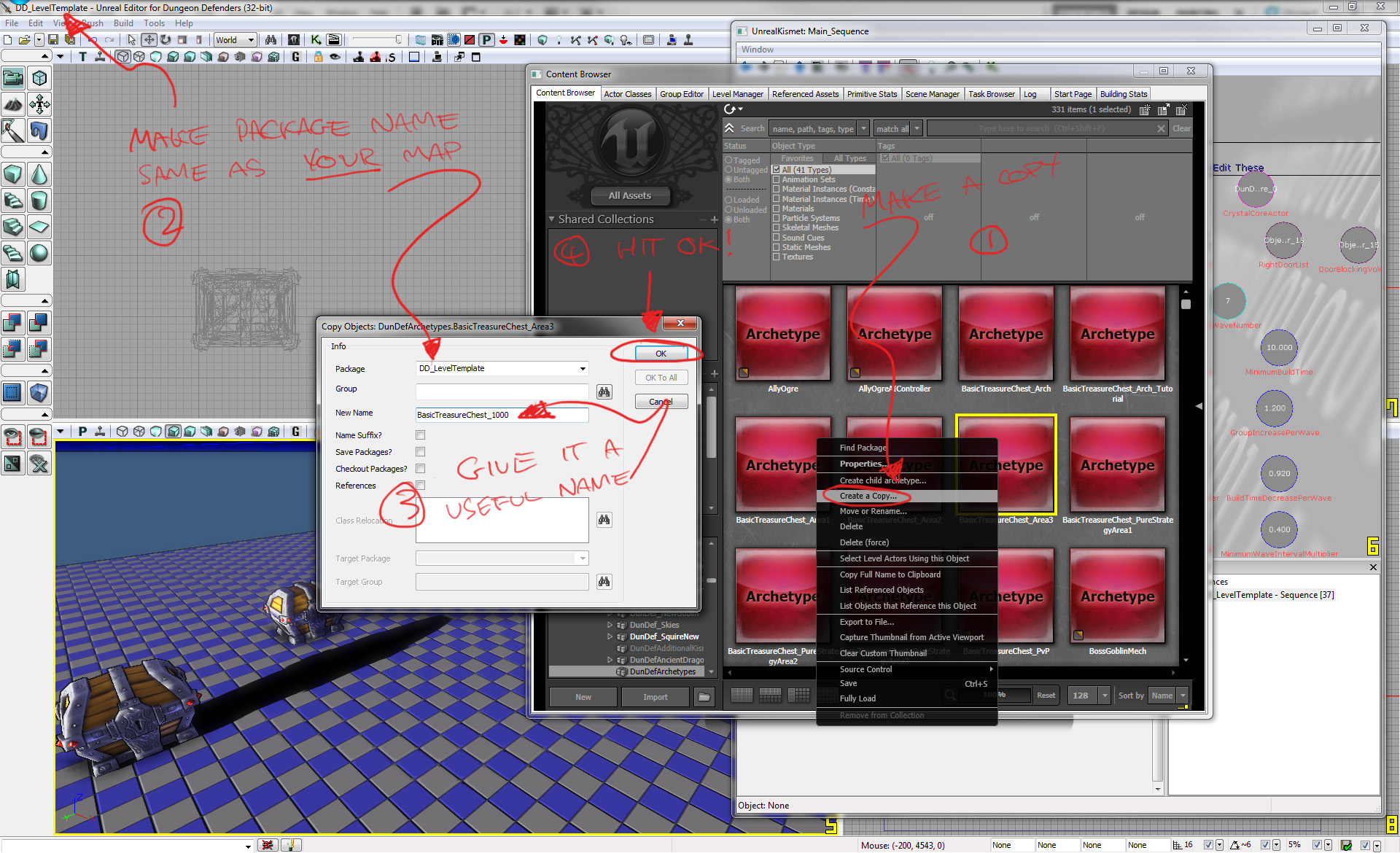Image resolution: width=1400 pixels, height=853 pixels.
Task: Open the Matinee clapperboard icon
Action: 333,40
